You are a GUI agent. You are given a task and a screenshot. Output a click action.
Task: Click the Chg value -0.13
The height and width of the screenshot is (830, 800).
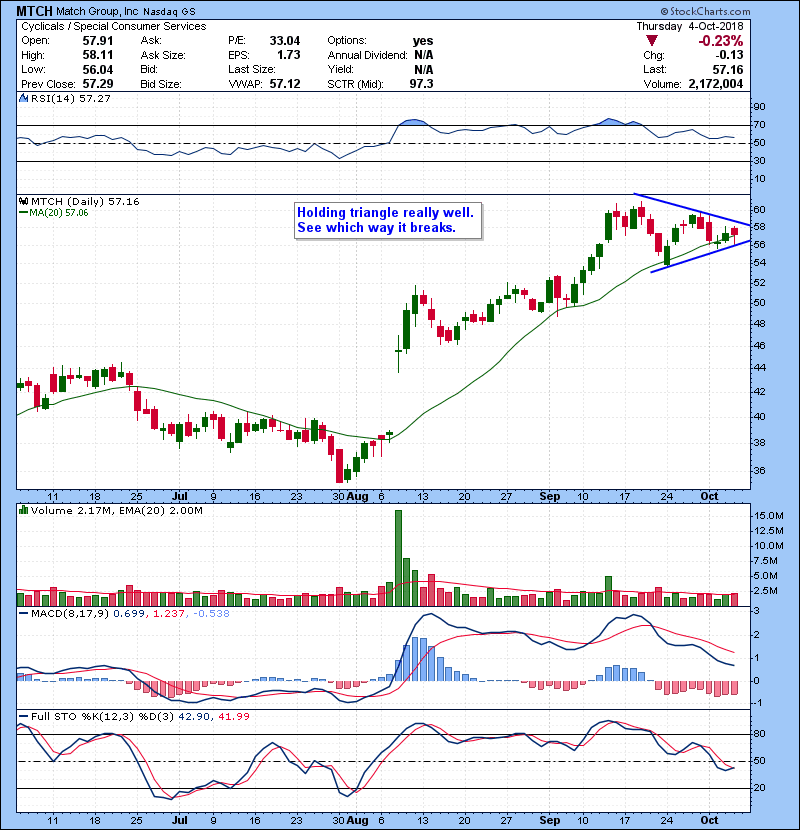[x=730, y=55]
